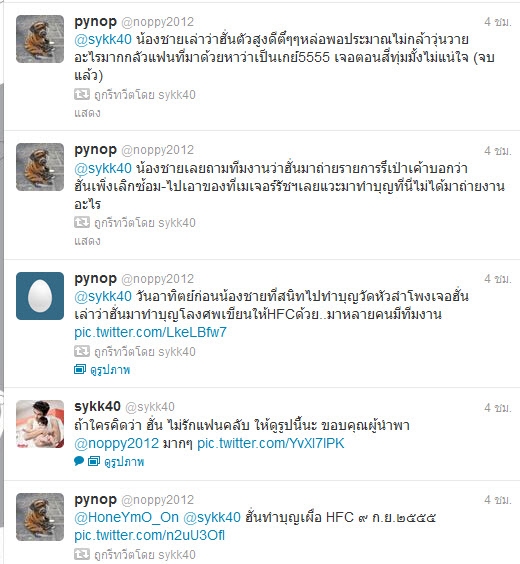Open sykk40 avatar photo
This screenshot has width=520, height=564.
(x=40, y=424)
